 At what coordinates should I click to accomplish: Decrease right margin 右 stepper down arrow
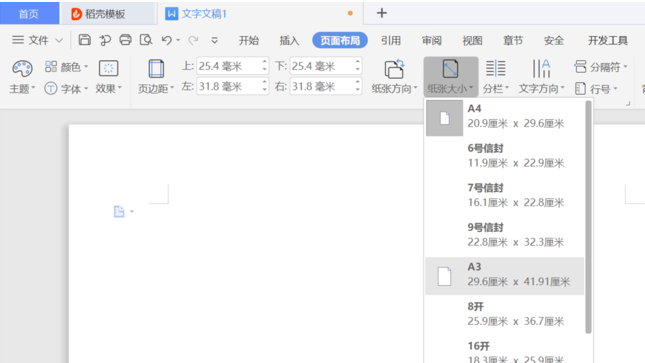(x=357, y=91)
